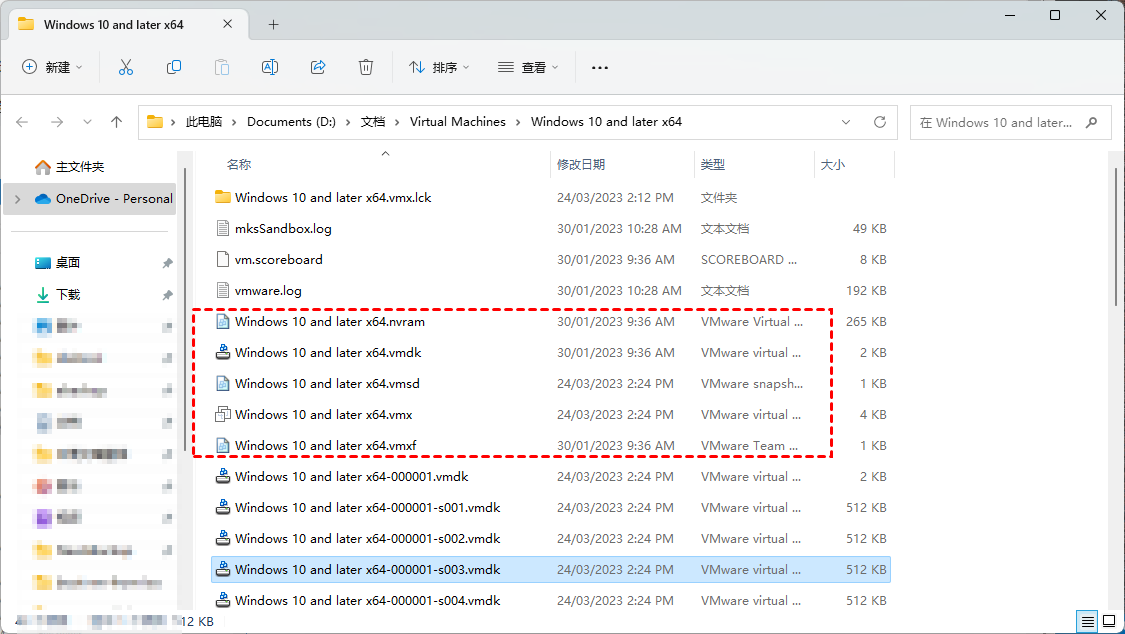Viewport: 1125px width, 634px height.
Task: Click the x64.vmsd file icon
Action: (223, 383)
